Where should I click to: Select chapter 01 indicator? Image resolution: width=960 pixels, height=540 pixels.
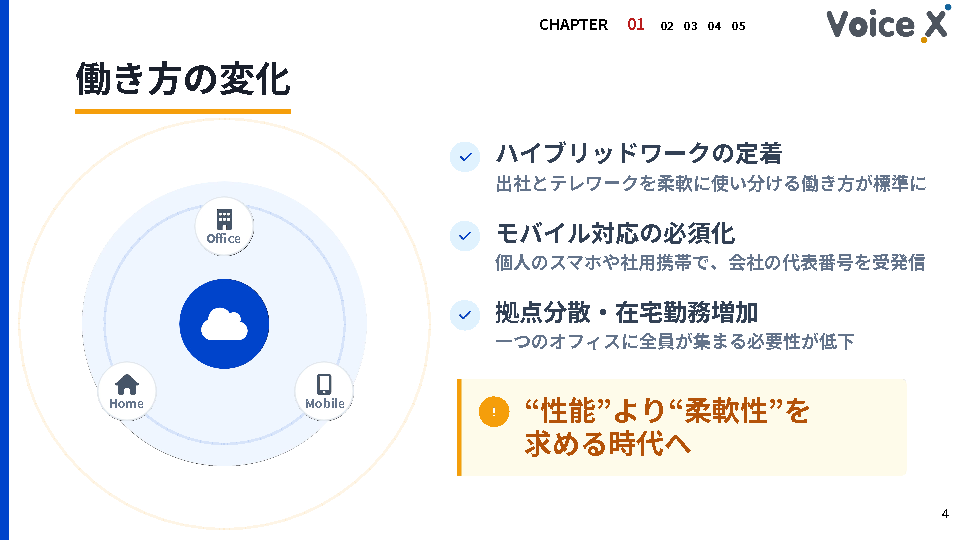(x=636, y=24)
